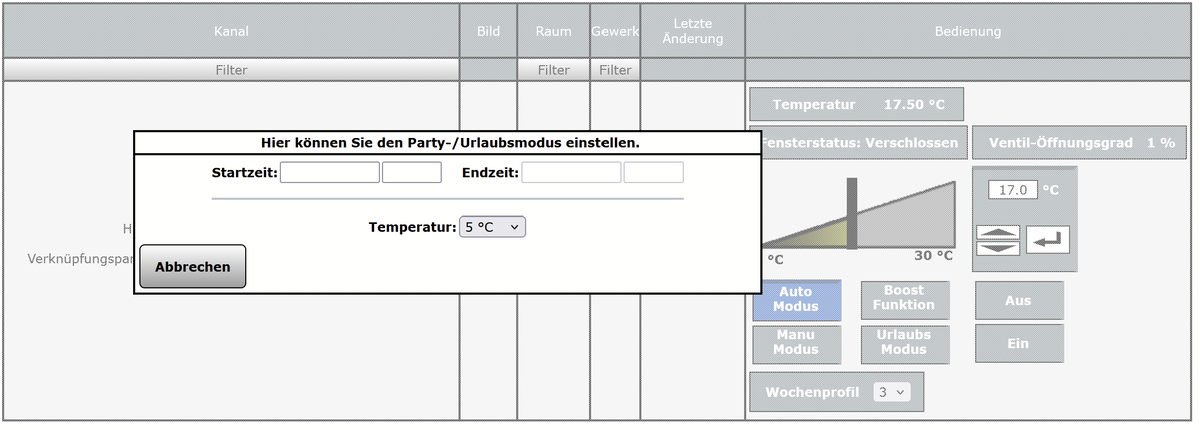
Task: Confirm setpoint with the enter arrow icon
Action: (x=1047, y=240)
